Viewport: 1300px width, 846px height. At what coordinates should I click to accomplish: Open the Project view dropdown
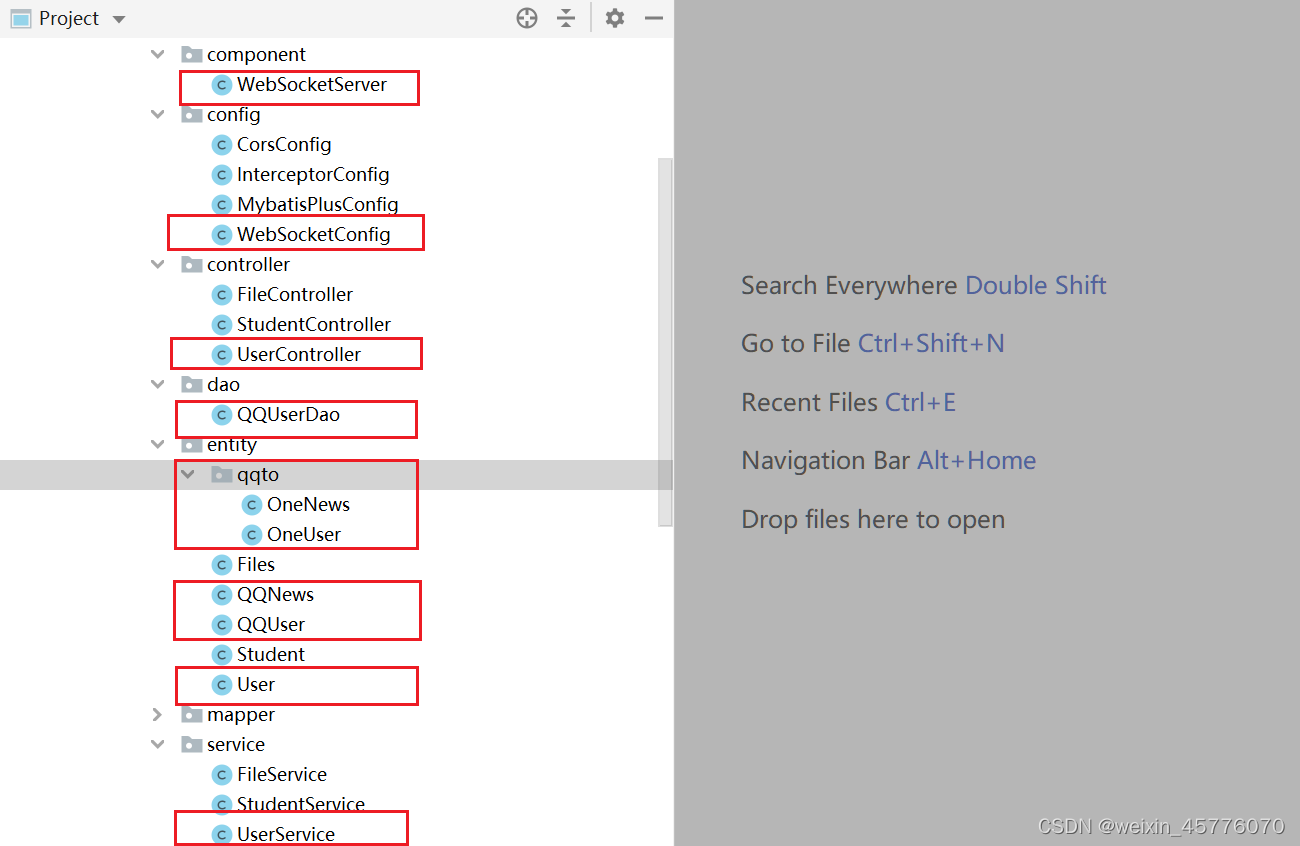(x=119, y=19)
